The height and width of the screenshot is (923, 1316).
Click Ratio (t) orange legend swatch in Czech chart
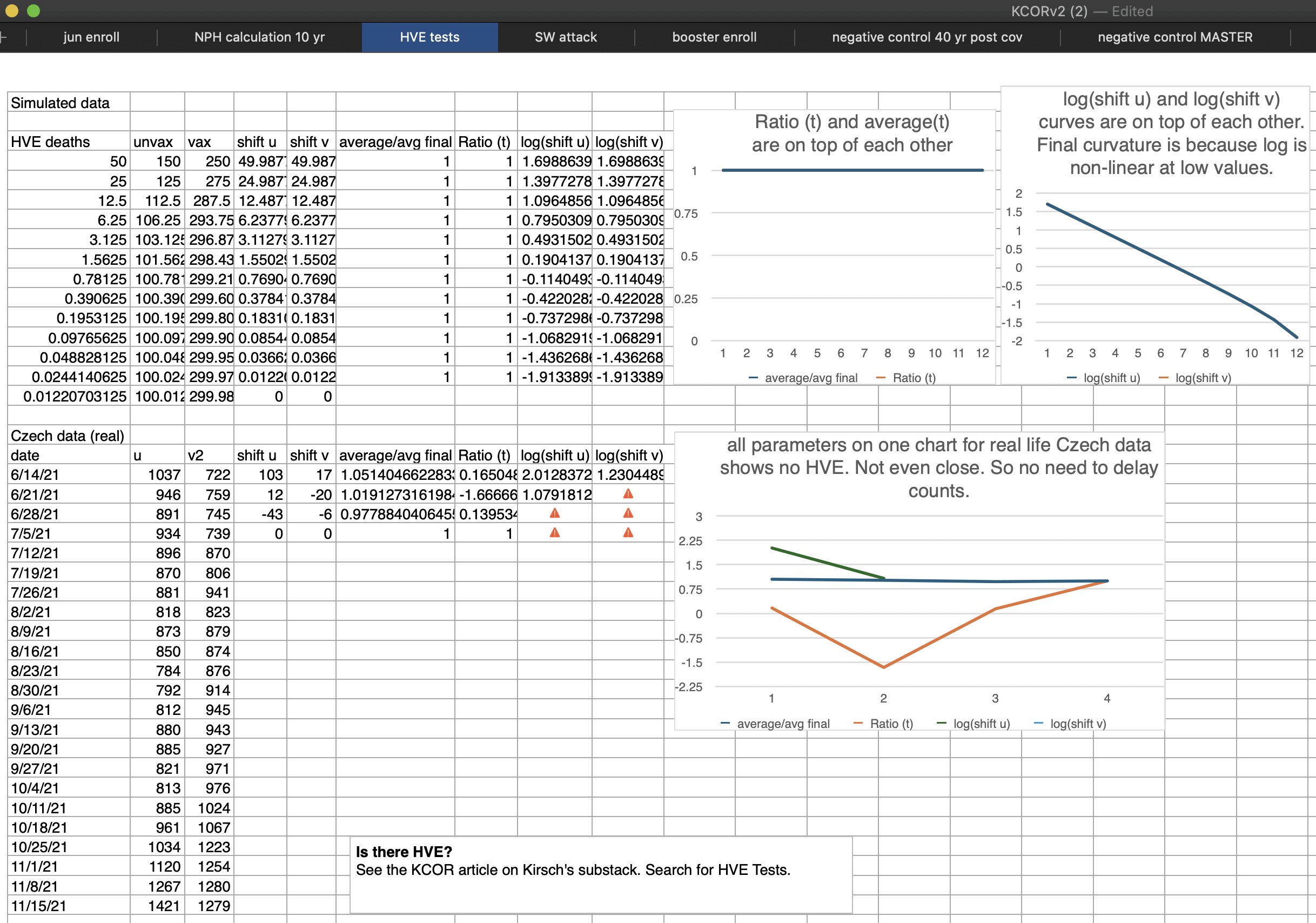click(858, 724)
